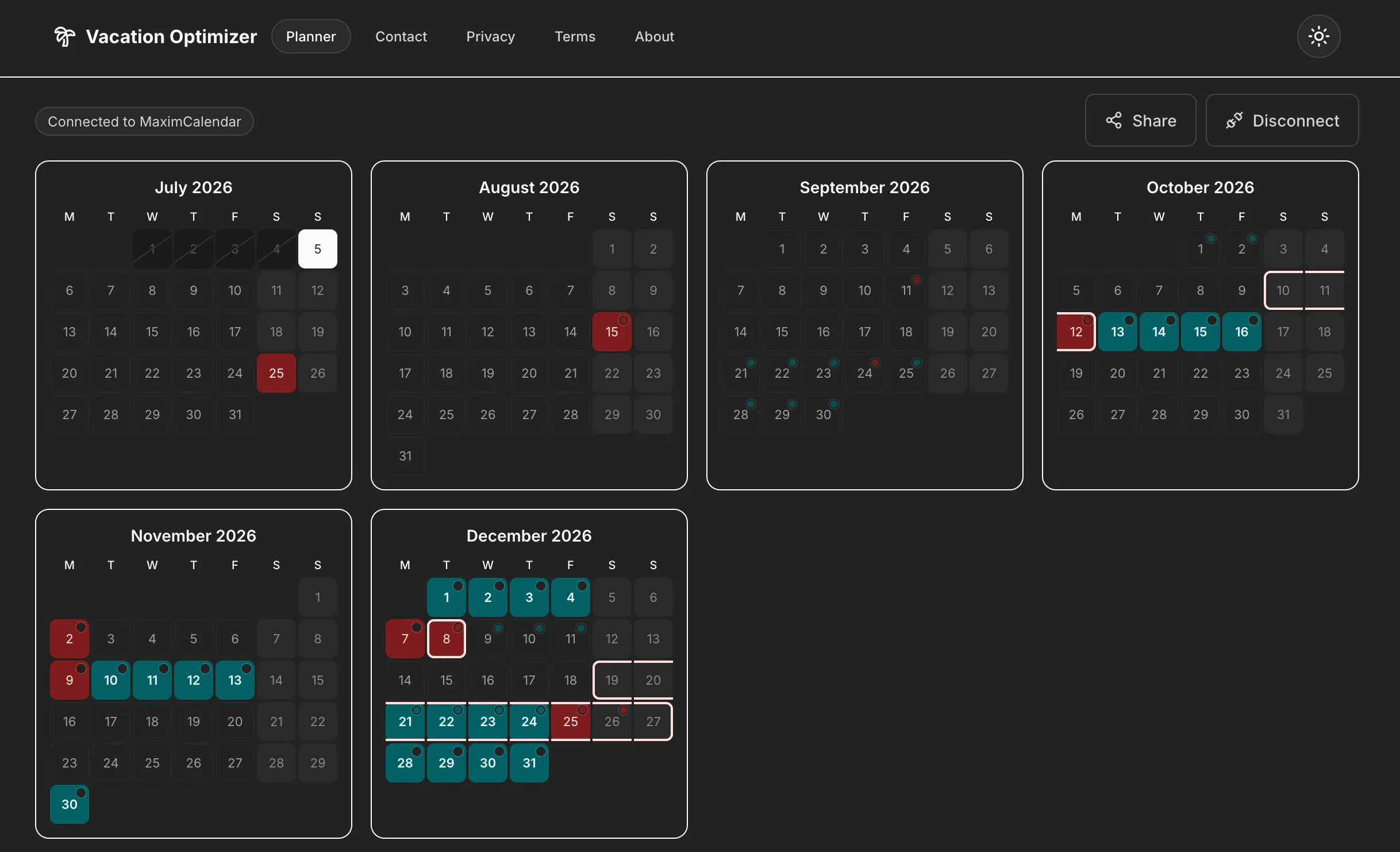
Task: Toggle vacation day December 4
Action: [571, 597]
